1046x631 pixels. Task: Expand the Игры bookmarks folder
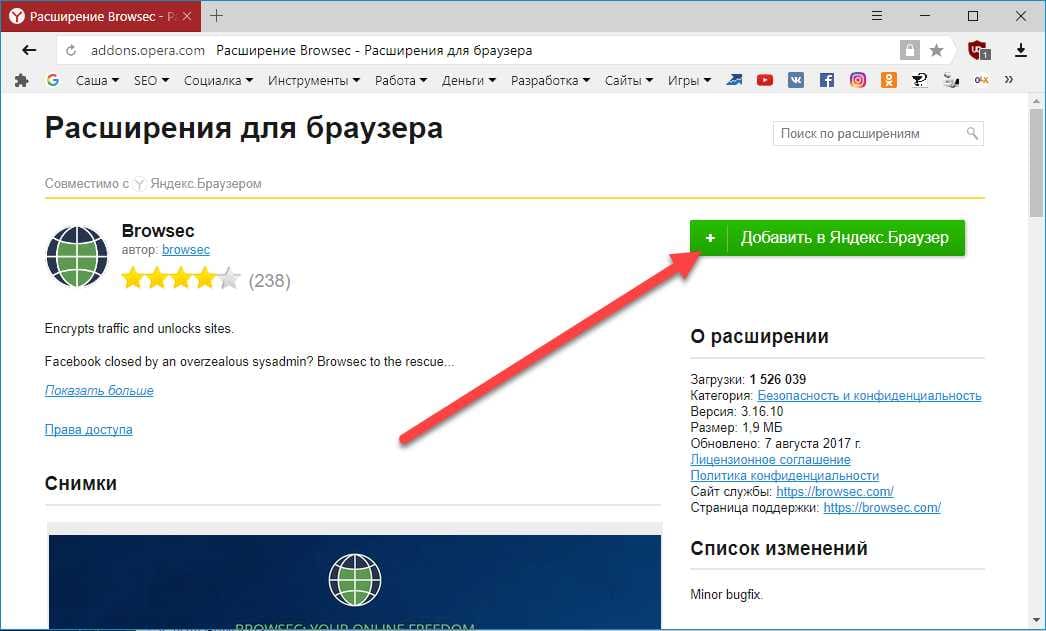tap(689, 81)
